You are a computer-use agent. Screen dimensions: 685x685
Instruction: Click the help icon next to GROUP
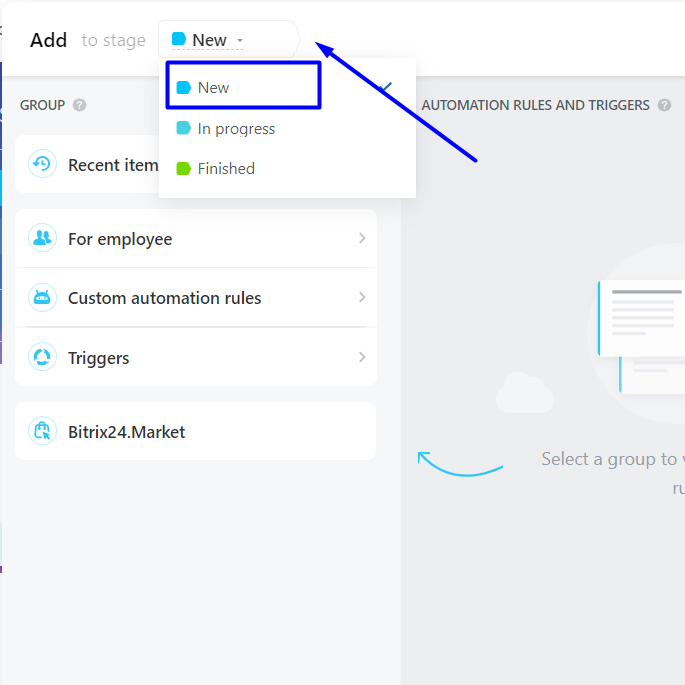pyautogui.click(x=79, y=105)
